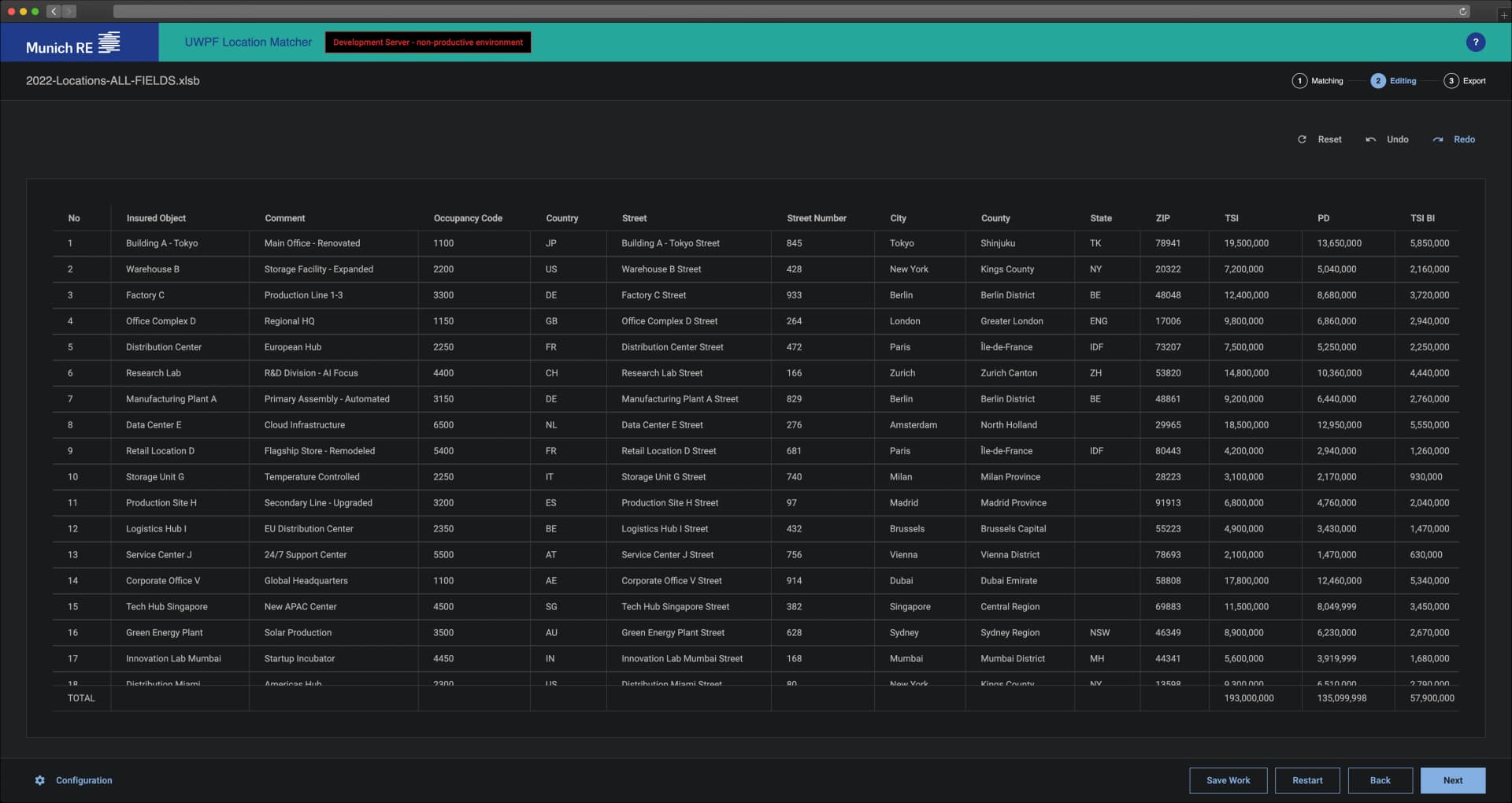
Task: Go Back to the previous step
Action: [x=1380, y=780]
